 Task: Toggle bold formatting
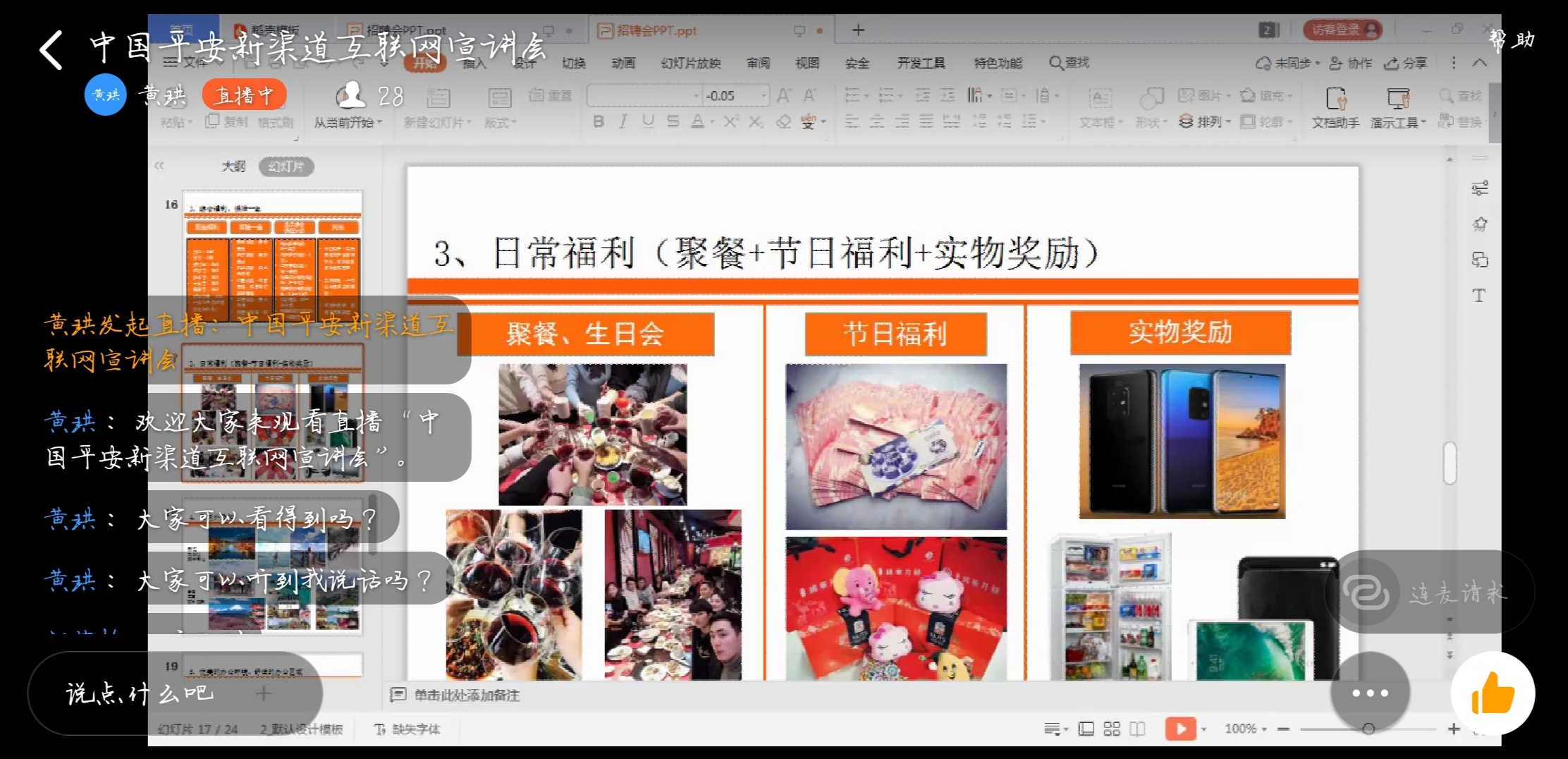click(x=598, y=122)
